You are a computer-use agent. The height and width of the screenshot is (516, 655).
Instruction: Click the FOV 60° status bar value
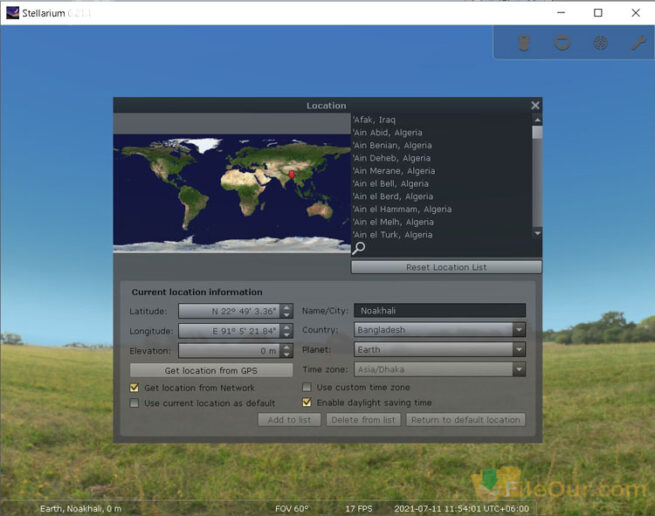[x=292, y=508]
